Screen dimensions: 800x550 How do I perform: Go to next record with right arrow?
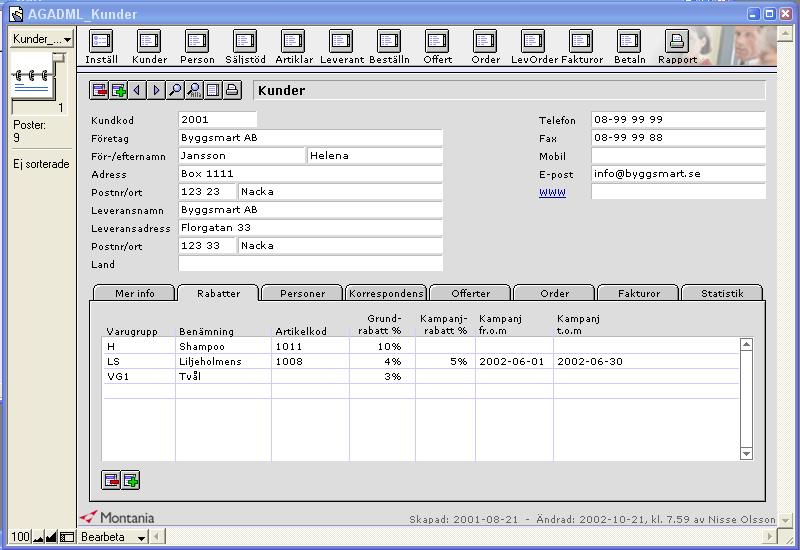point(156,91)
